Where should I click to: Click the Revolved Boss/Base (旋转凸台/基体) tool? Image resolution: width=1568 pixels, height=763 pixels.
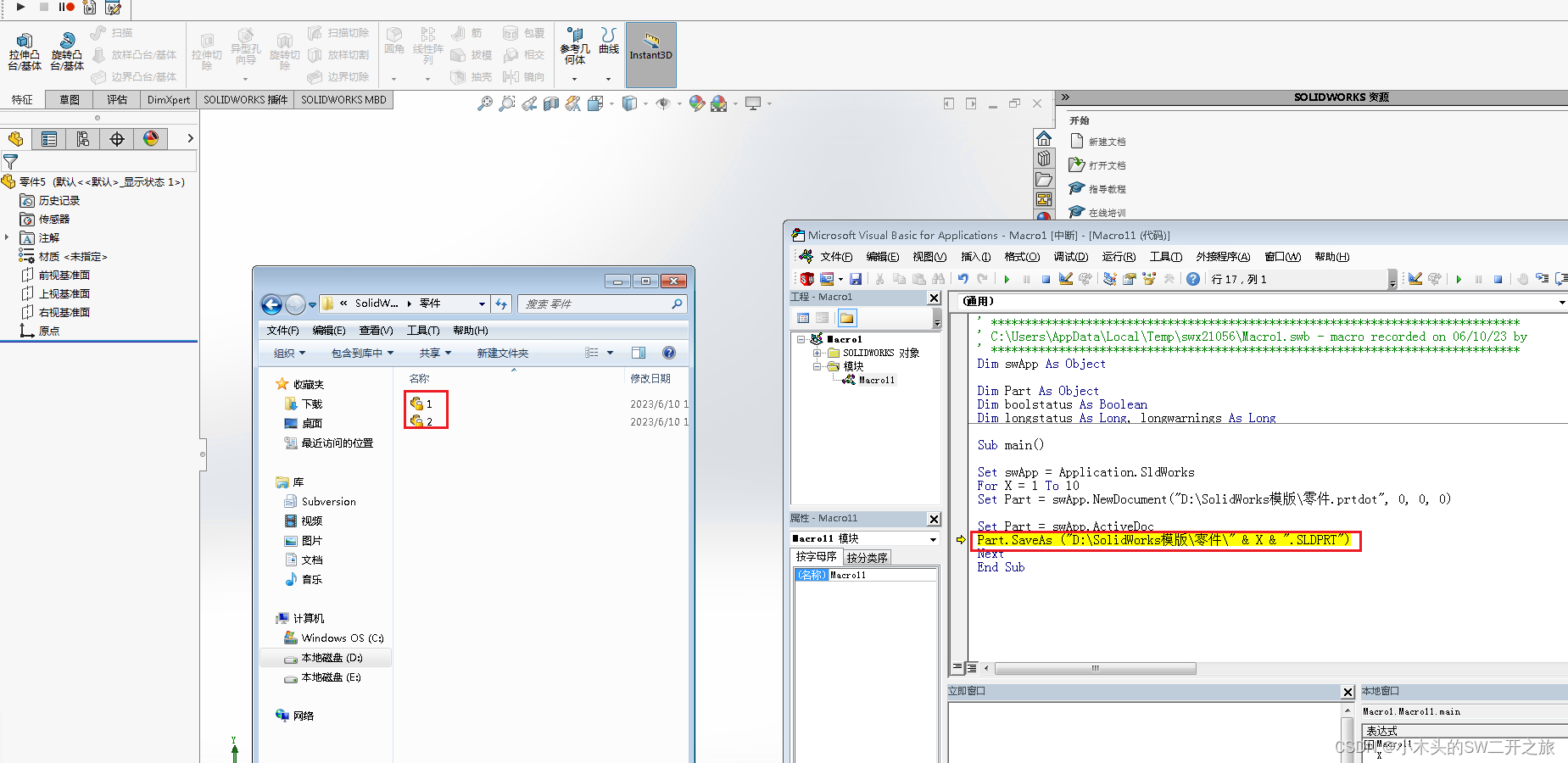pyautogui.click(x=67, y=51)
